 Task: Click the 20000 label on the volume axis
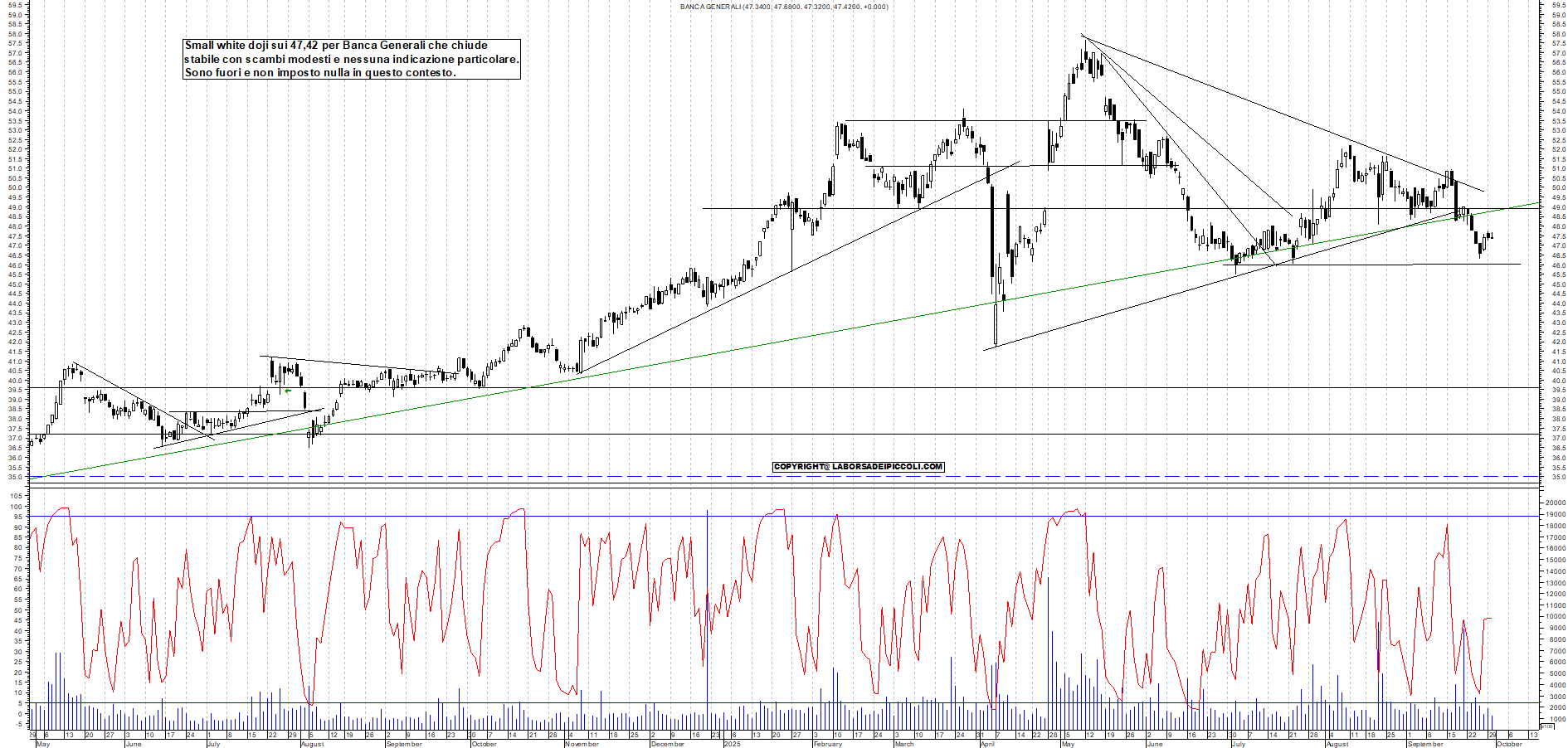[1553, 503]
